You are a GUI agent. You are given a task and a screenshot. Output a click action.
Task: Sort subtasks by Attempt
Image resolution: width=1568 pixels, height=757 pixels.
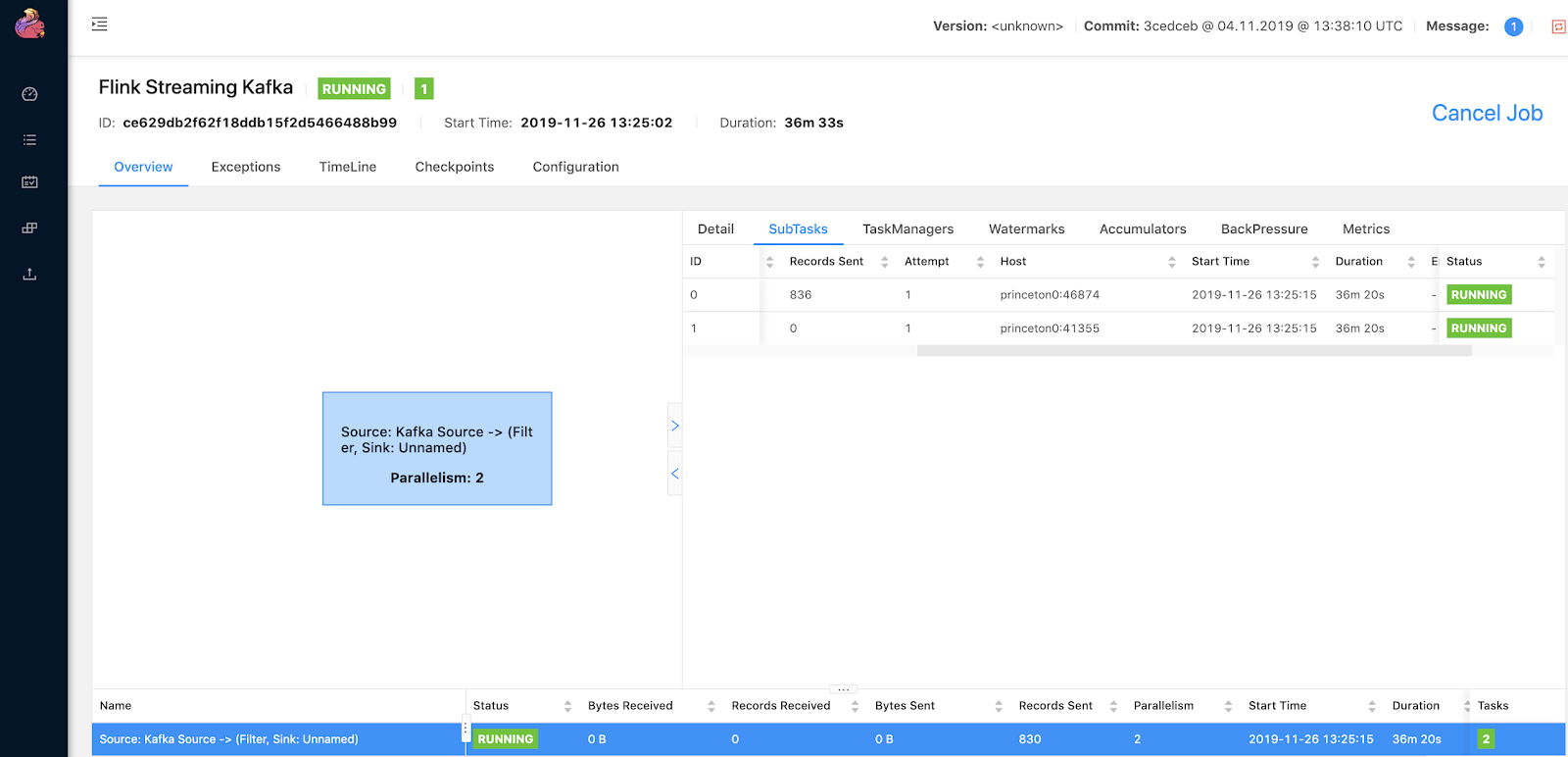click(980, 262)
